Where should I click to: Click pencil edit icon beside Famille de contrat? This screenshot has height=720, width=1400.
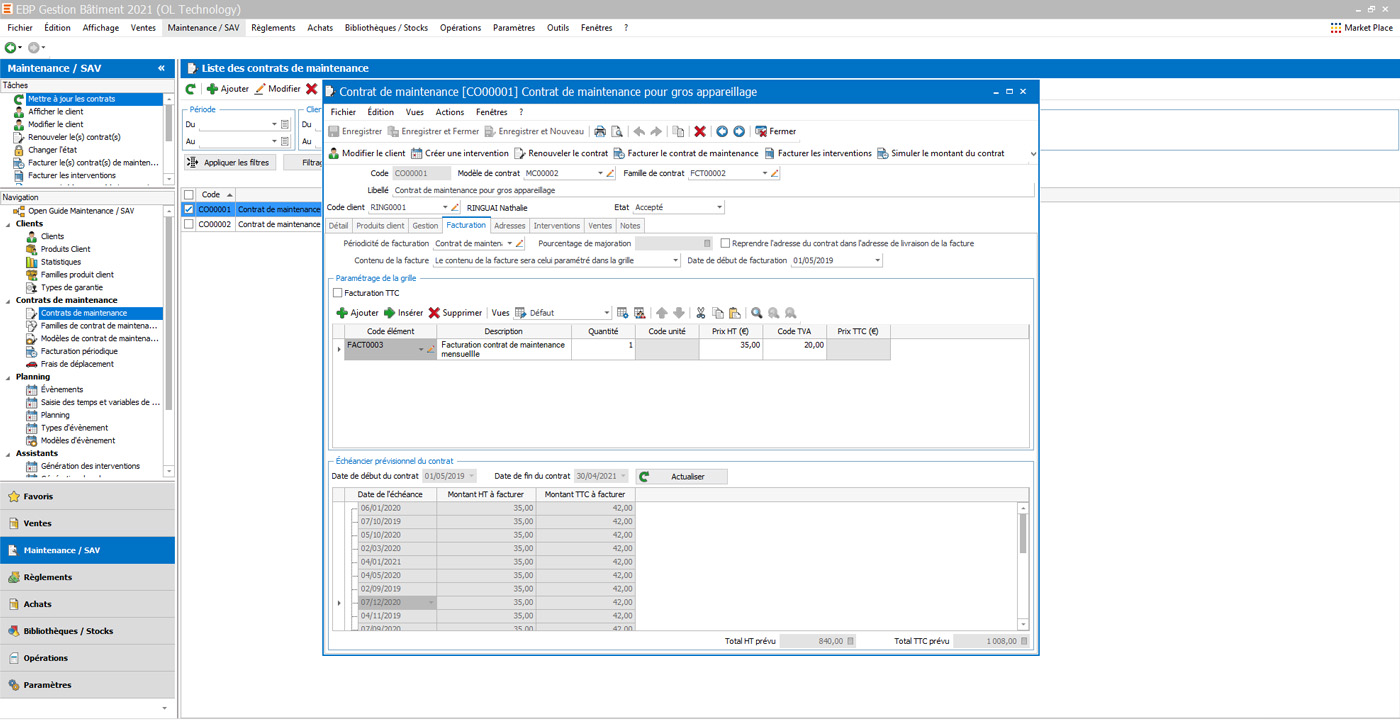pos(774,174)
